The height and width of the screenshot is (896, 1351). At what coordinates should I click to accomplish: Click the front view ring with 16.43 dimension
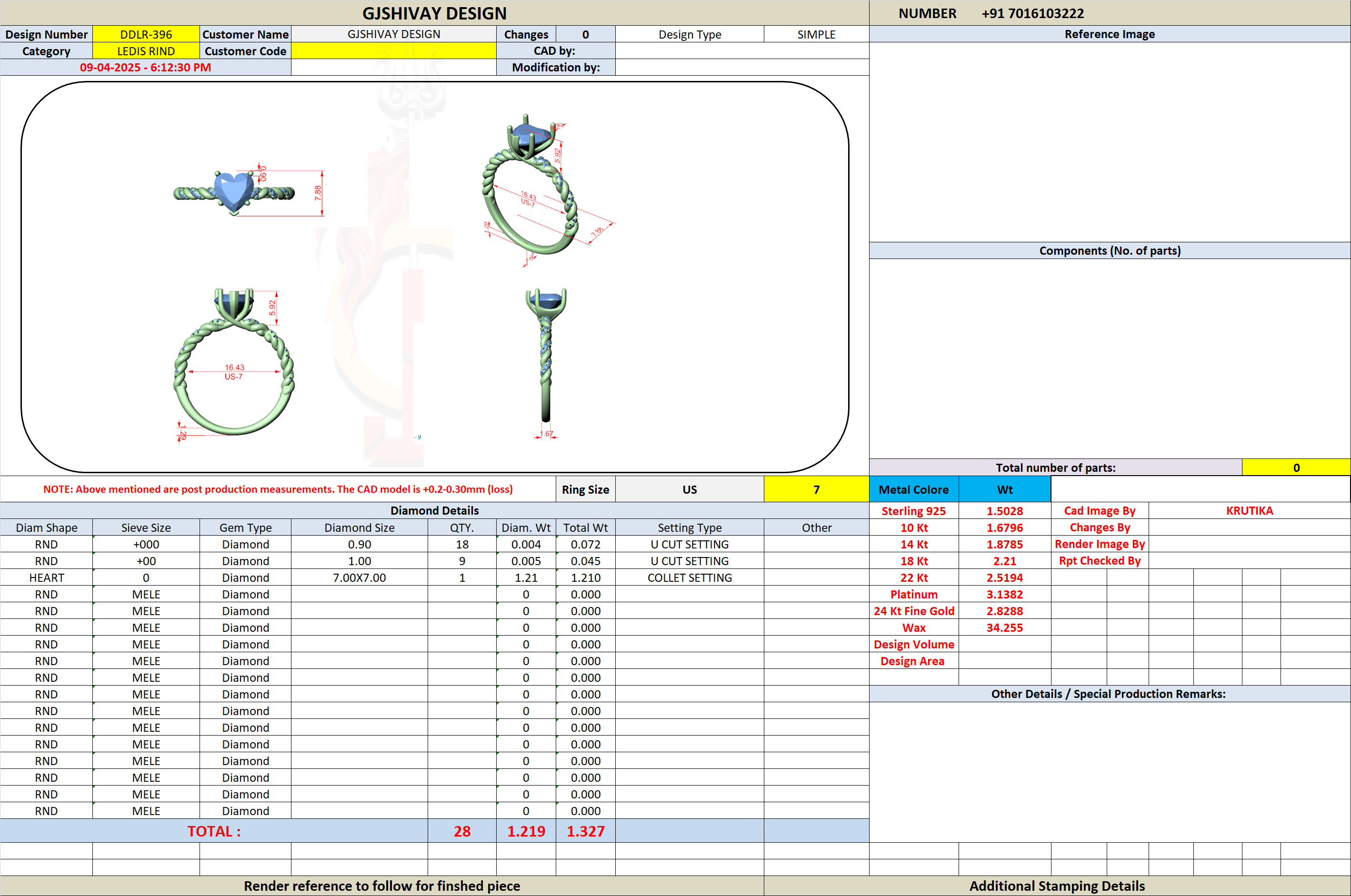[233, 365]
